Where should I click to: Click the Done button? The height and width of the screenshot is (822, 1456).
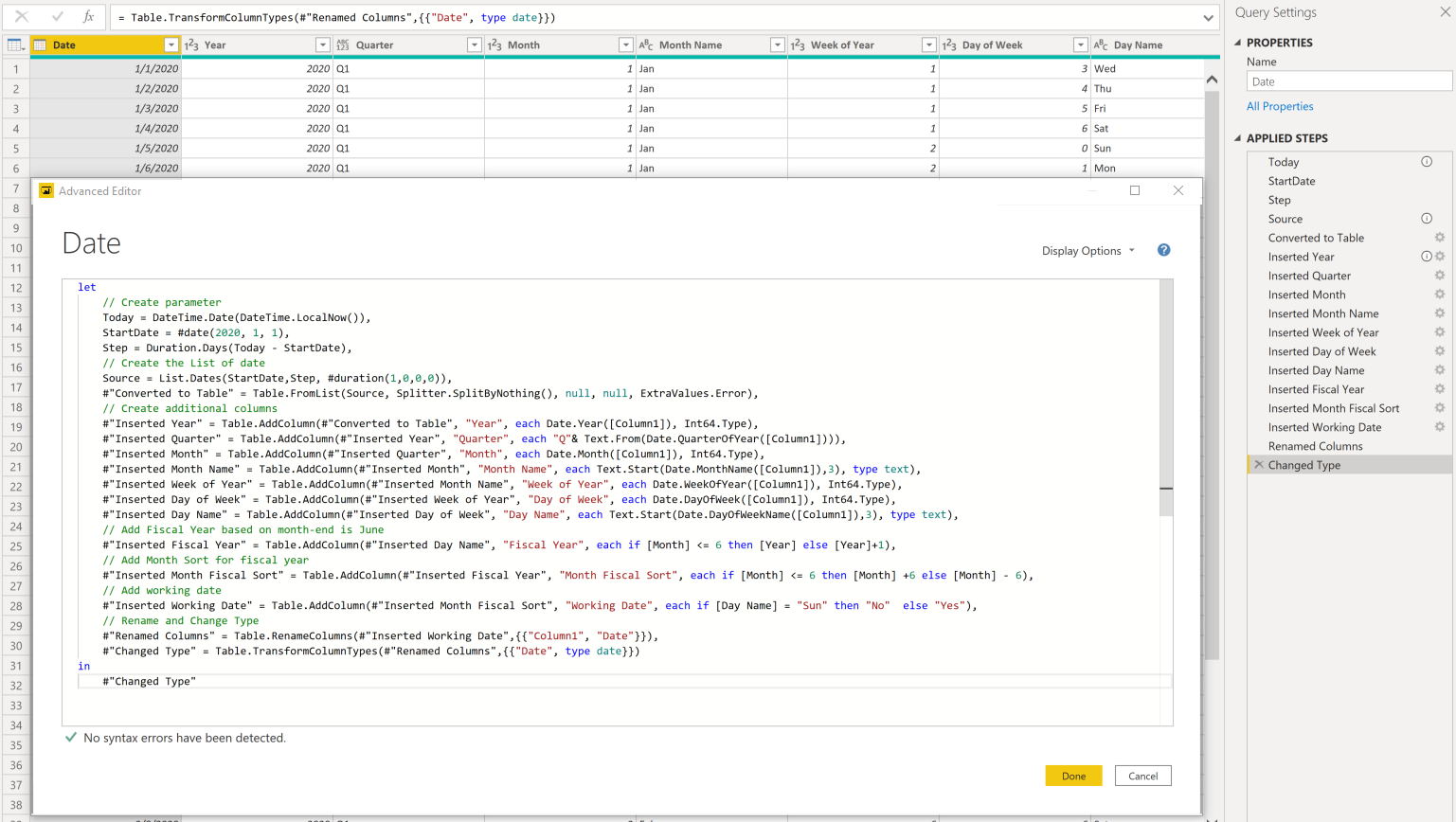1073,776
